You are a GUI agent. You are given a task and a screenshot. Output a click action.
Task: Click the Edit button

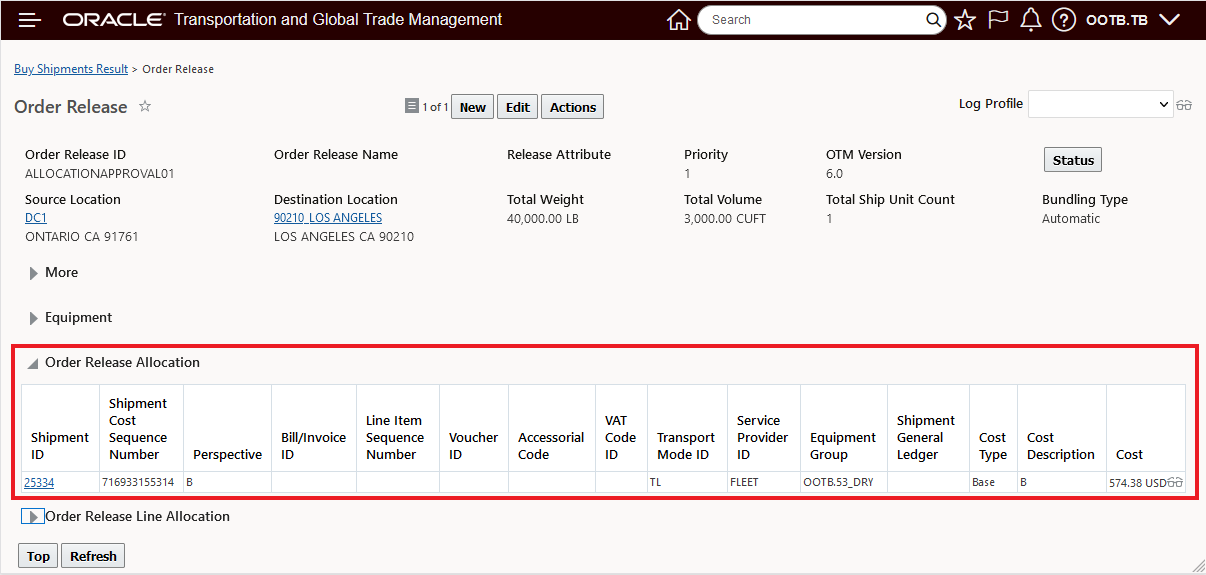pyautogui.click(x=518, y=107)
